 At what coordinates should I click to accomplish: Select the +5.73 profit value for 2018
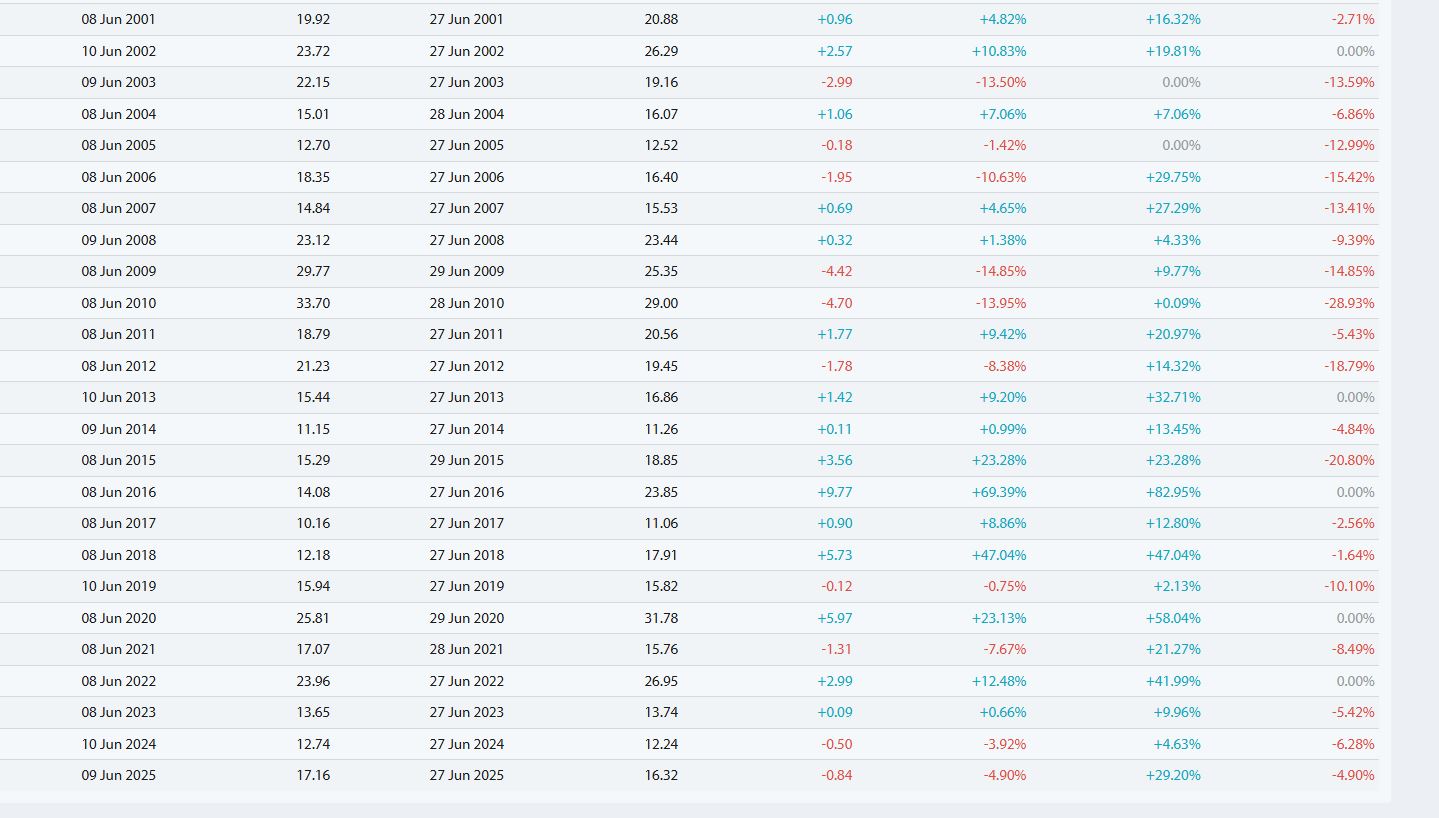click(x=835, y=555)
